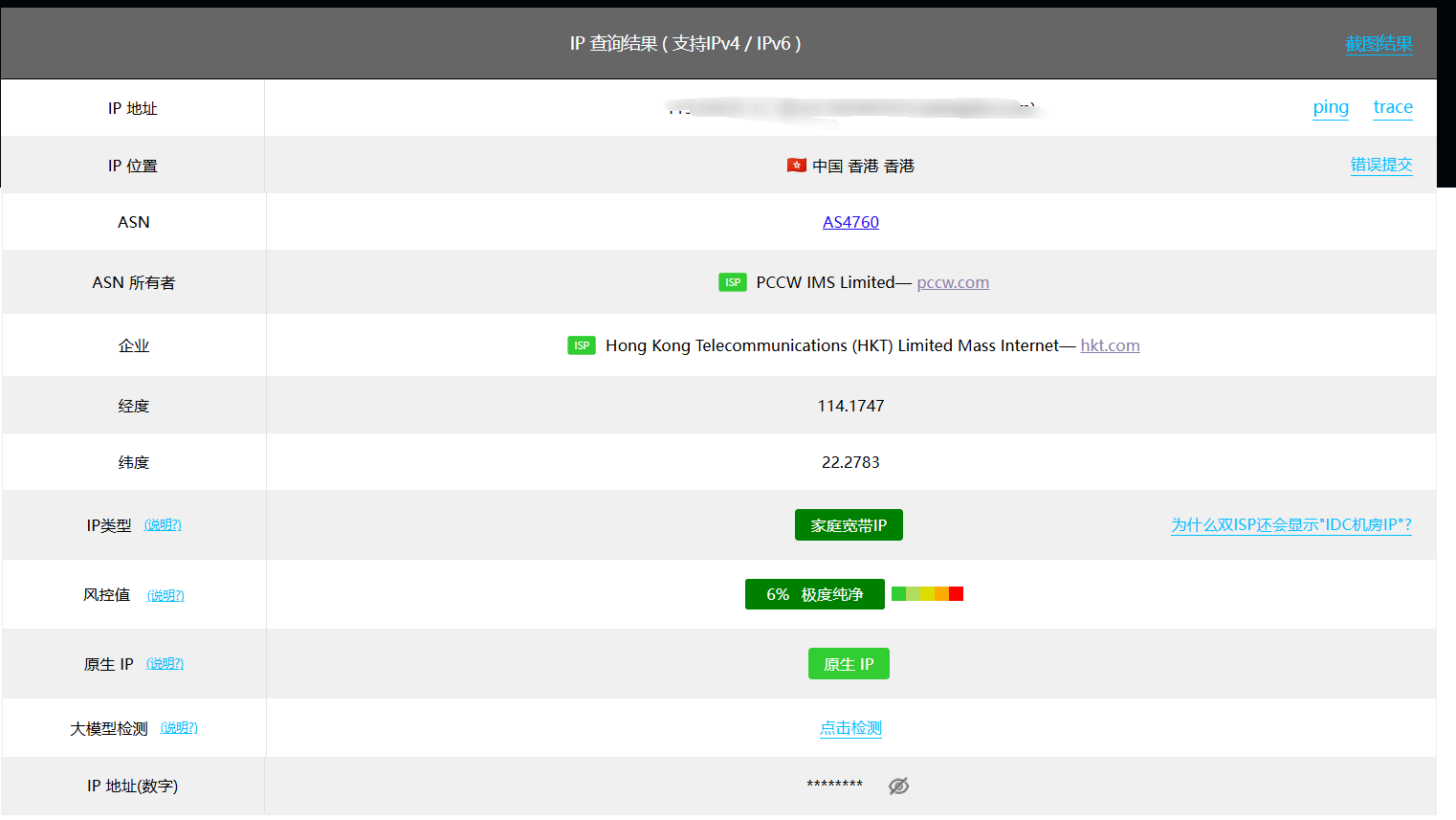Click the ISP badge beside PCCW IMS Limited
This screenshot has height=820, width=1456.
point(733,282)
